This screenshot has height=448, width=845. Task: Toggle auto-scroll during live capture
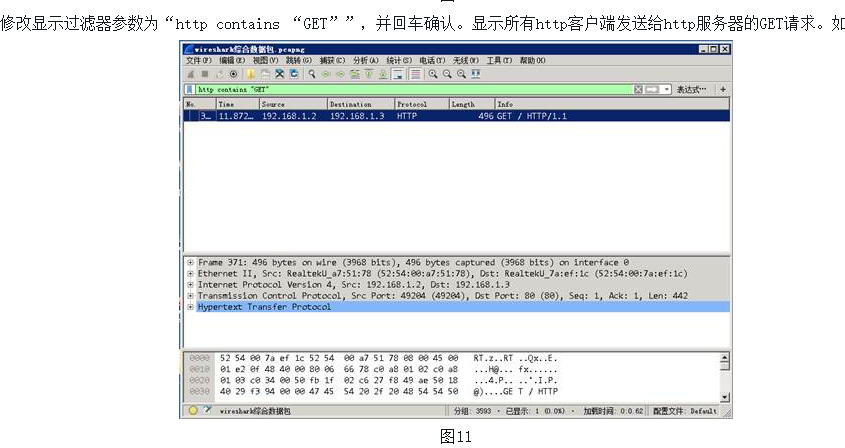(x=398, y=74)
